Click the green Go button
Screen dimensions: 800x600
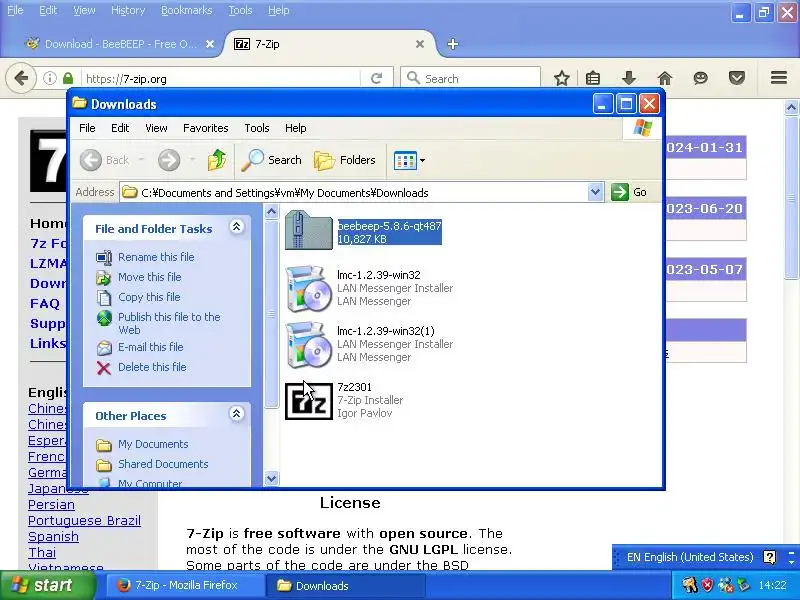pyautogui.click(x=629, y=192)
